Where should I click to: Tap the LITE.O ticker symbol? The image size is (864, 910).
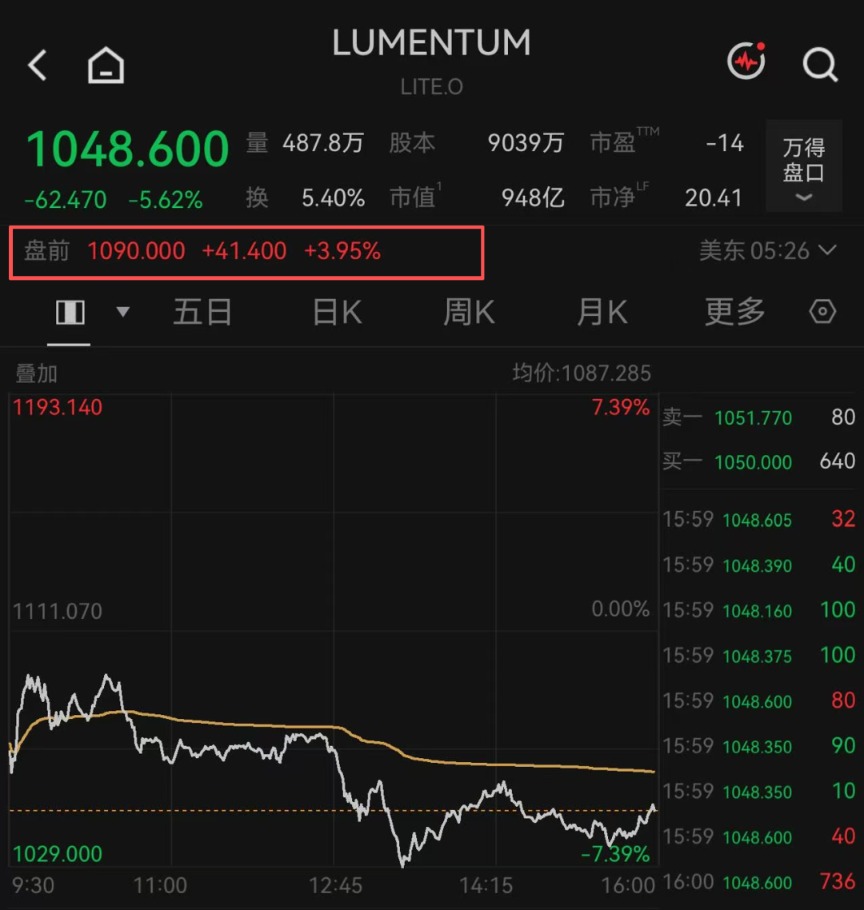[431, 87]
